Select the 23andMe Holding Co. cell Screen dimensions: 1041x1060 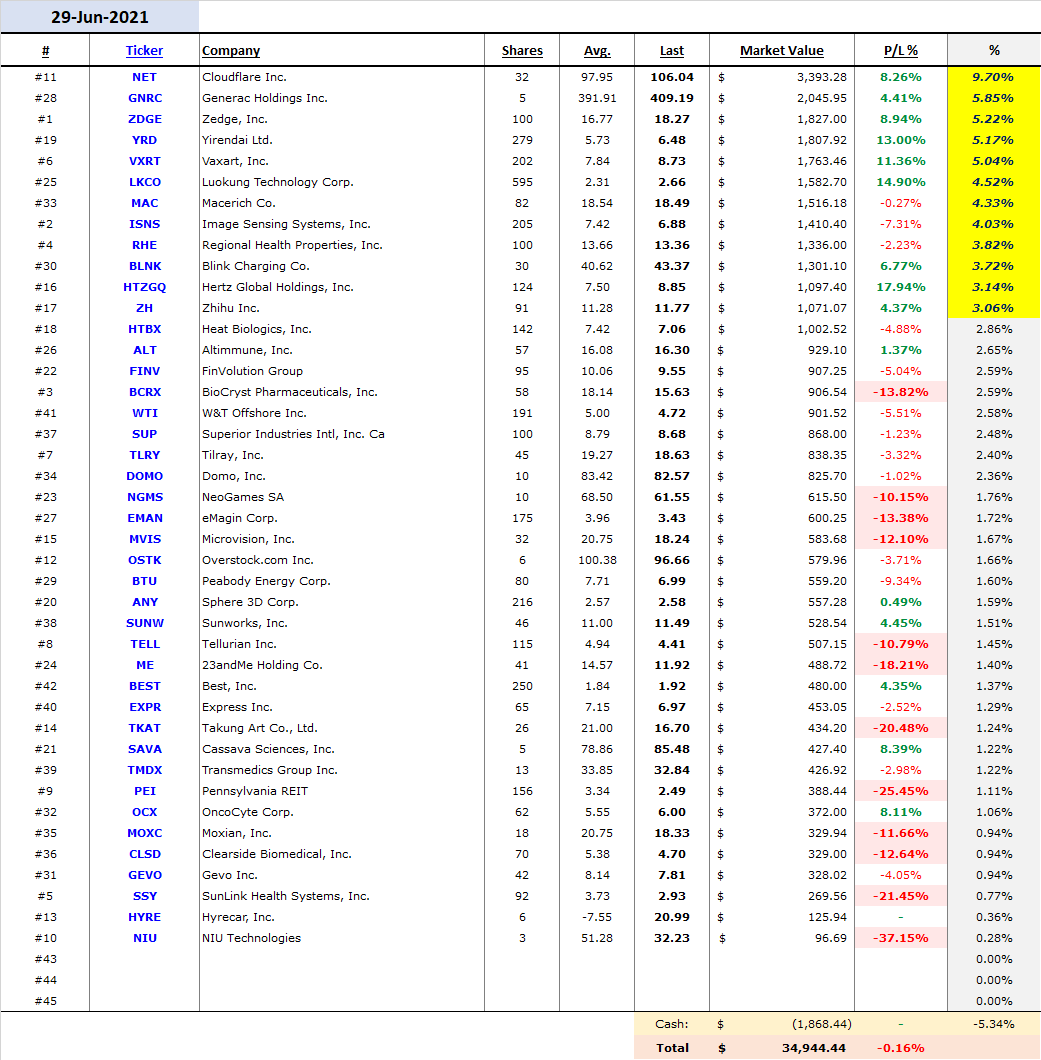pos(342,665)
